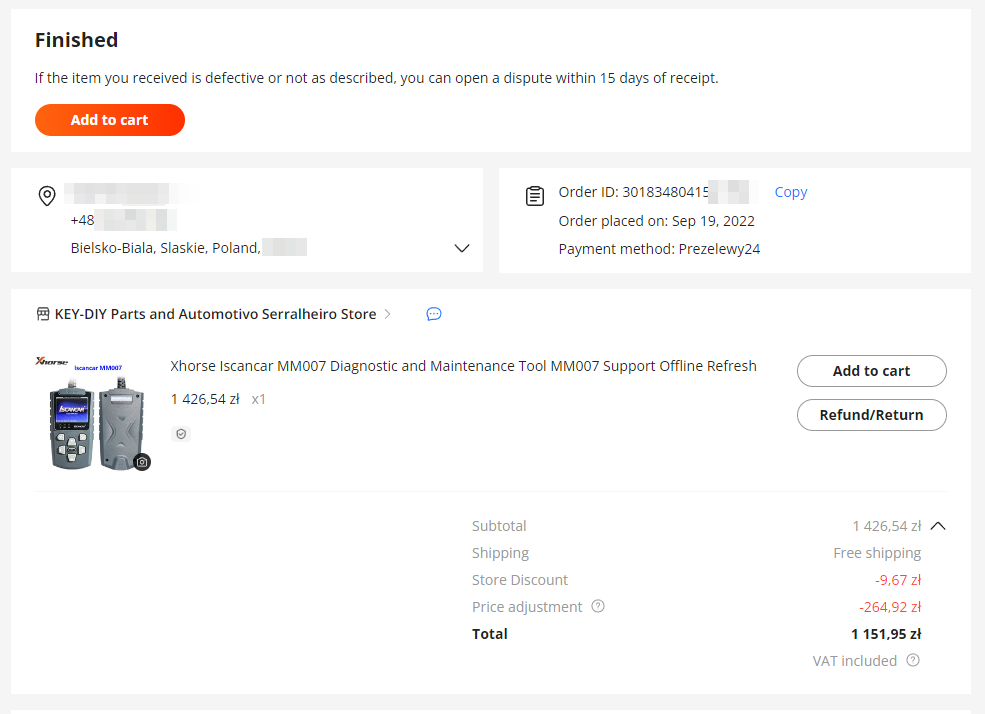
Task: Click the Total amount '1 151,95 zł'
Action: point(886,634)
